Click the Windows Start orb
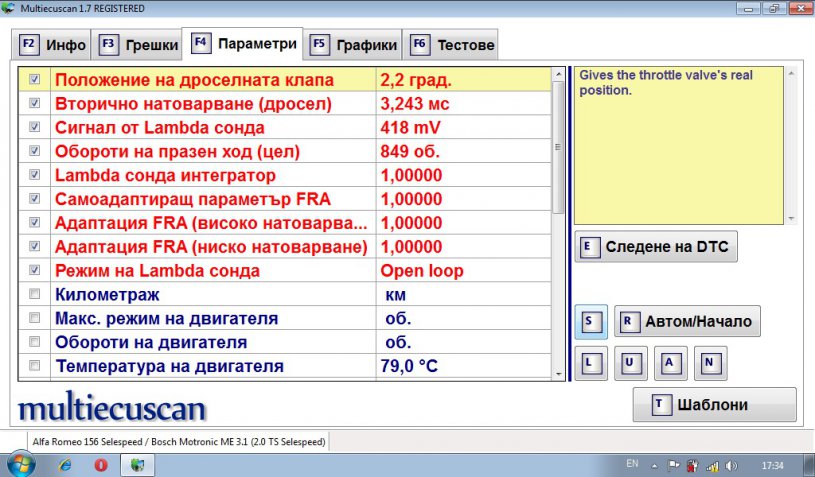Image resolution: width=815 pixels, height=477 pixels. pyautogui.click(x=21, y=464)
